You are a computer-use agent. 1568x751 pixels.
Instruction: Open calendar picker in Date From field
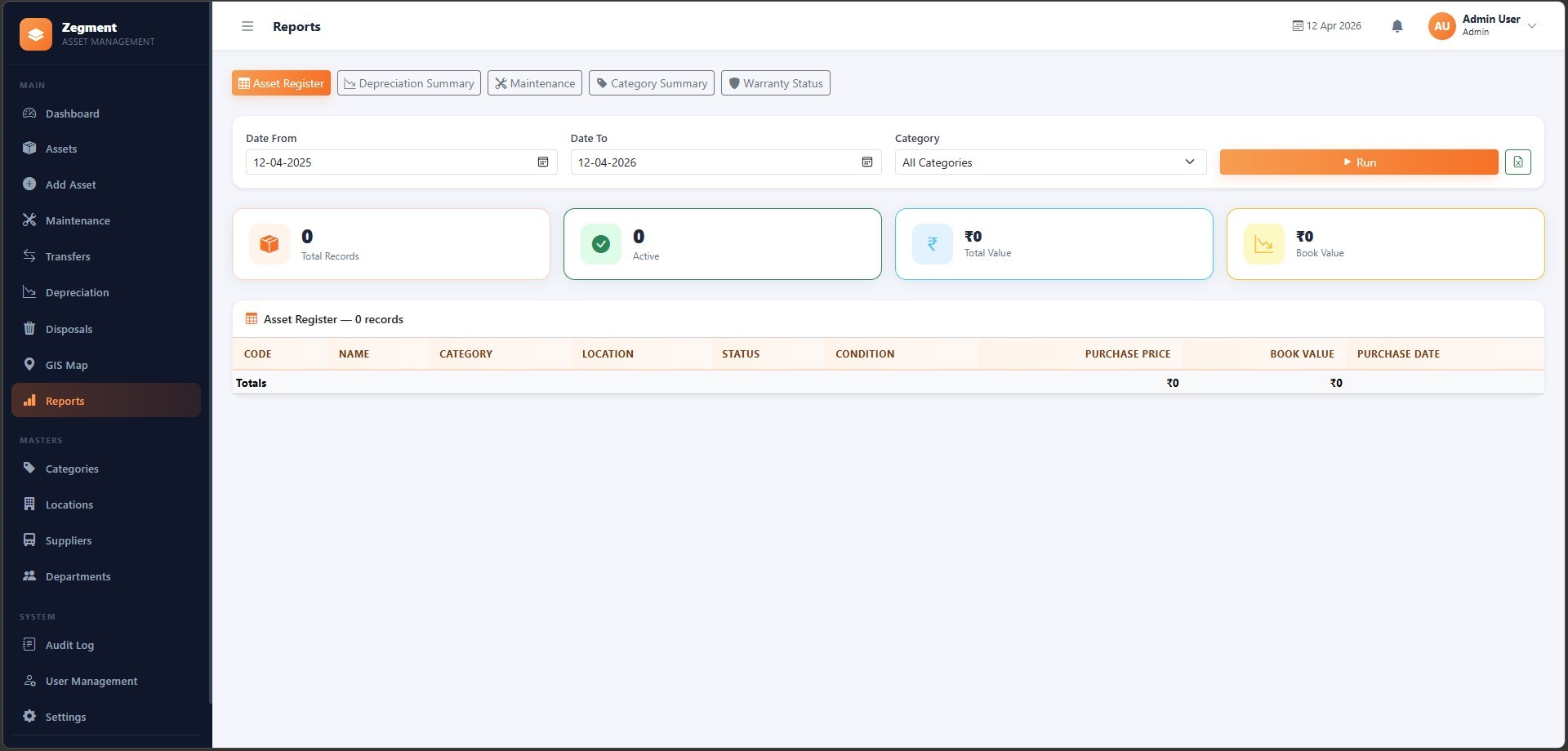click(543, 162)
